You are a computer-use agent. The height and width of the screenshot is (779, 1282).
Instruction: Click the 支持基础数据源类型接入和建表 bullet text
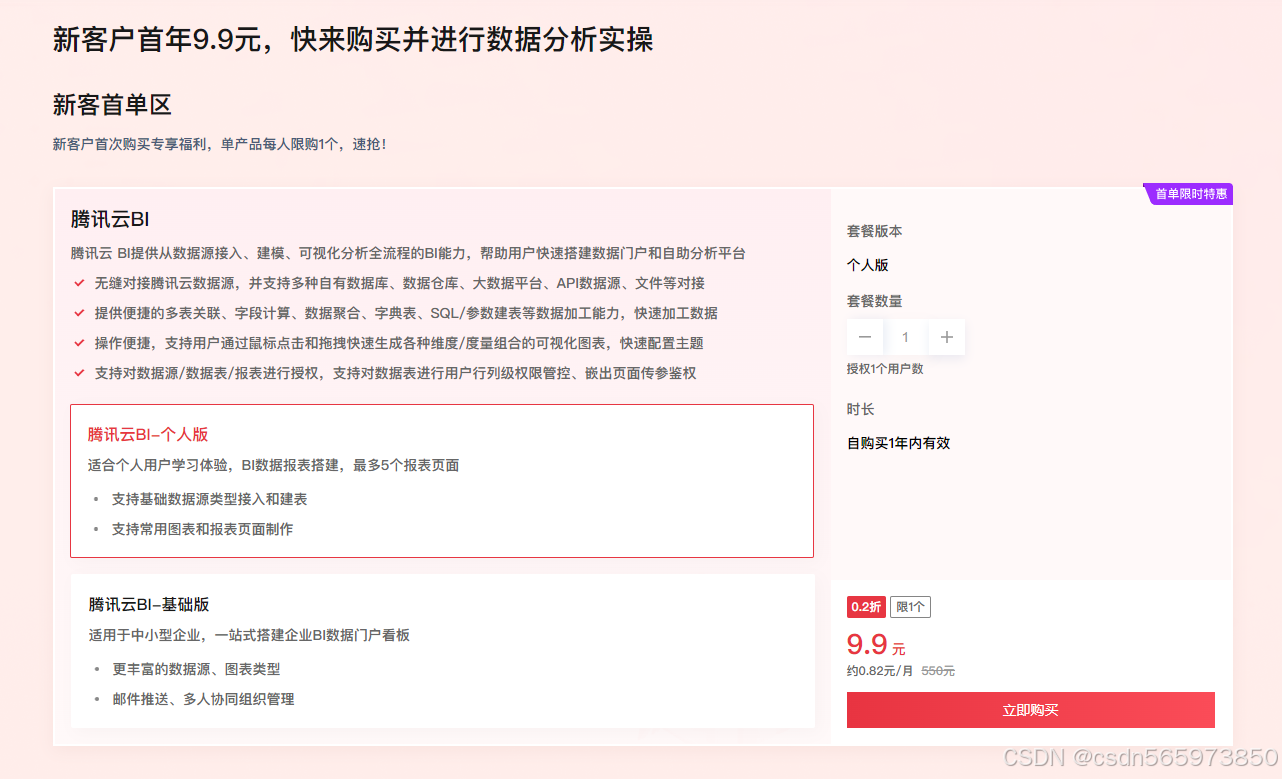(209, 499)
